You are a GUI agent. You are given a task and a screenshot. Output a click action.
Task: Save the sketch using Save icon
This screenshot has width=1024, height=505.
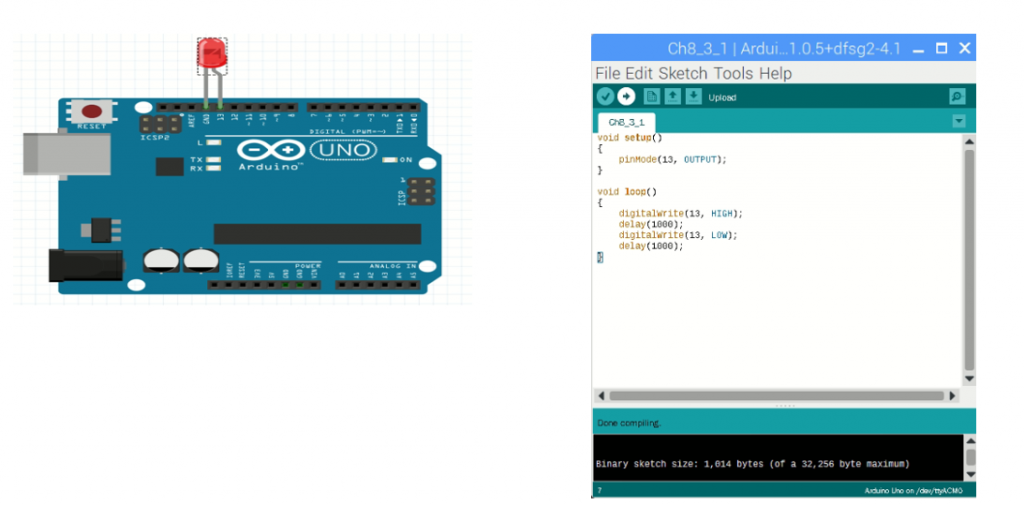point(694,97)
